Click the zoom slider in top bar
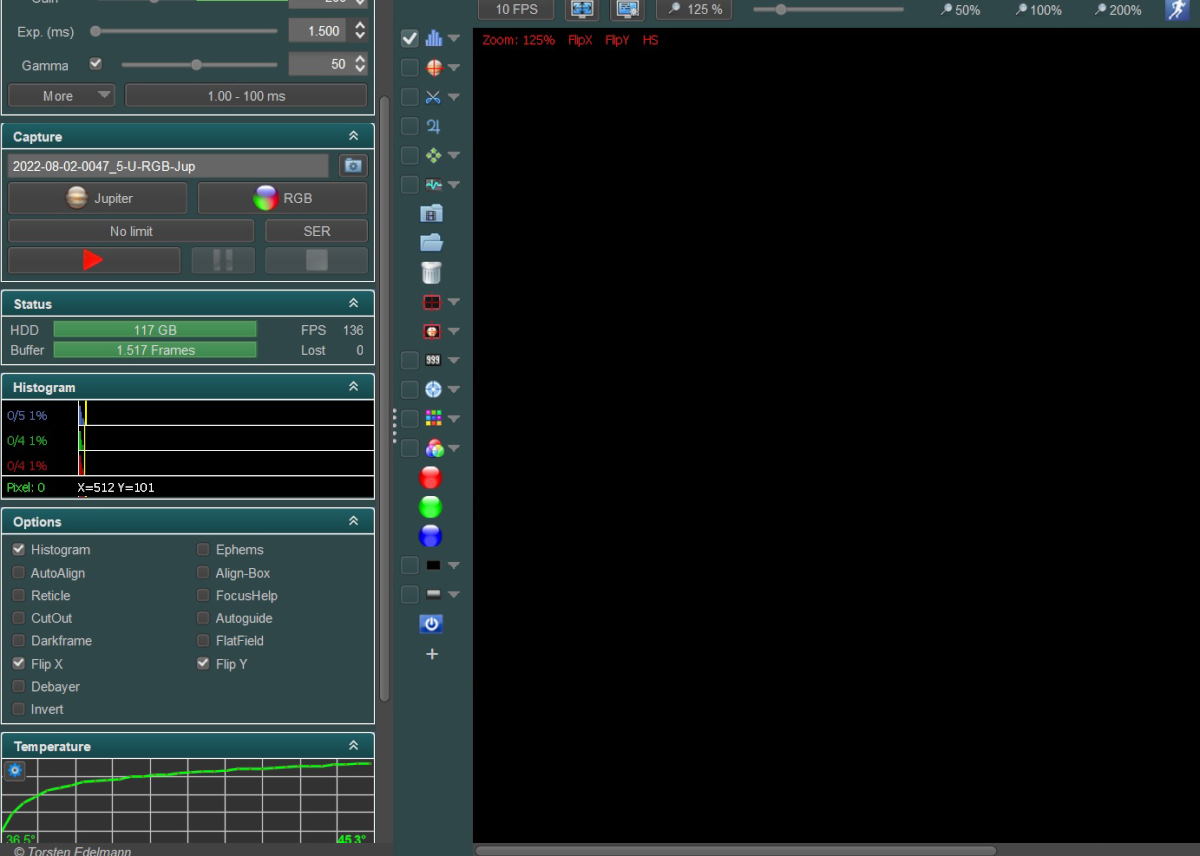1200x856 pixels. 828,9
